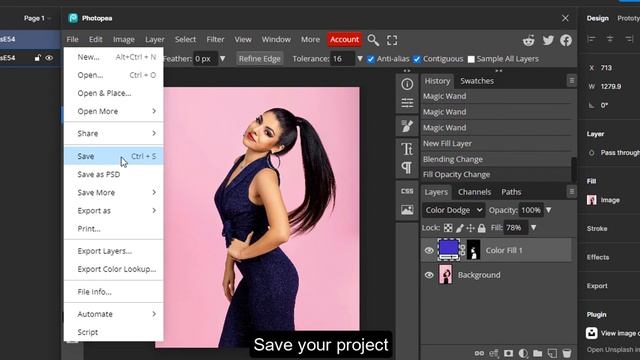Screen dimensions: 640x360
Task: Open the Twitter link icon
Action: pos(548,40)
